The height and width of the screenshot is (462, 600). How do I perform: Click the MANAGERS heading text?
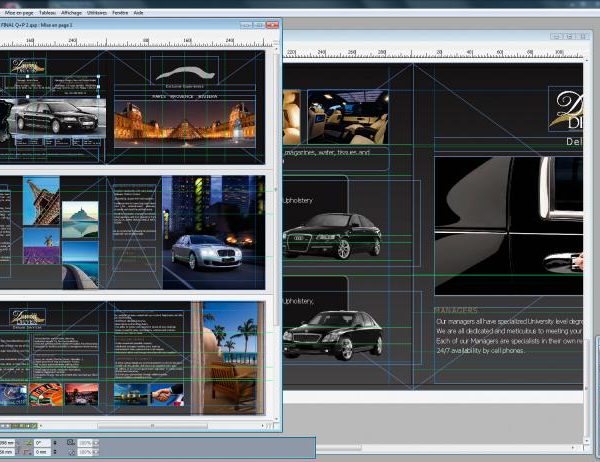tap(456, 310)
